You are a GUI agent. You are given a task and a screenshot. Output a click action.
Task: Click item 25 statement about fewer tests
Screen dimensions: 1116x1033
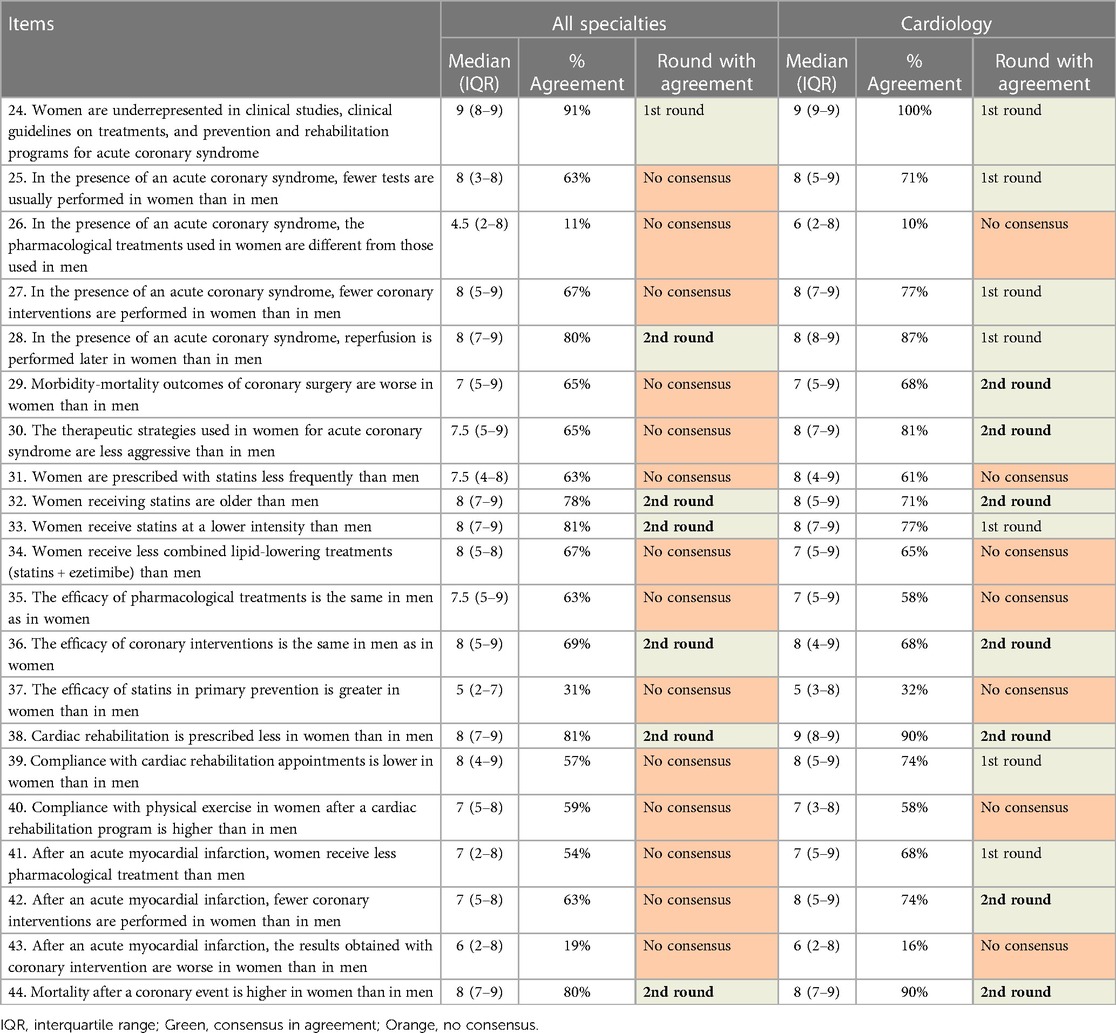coord(221,188)
